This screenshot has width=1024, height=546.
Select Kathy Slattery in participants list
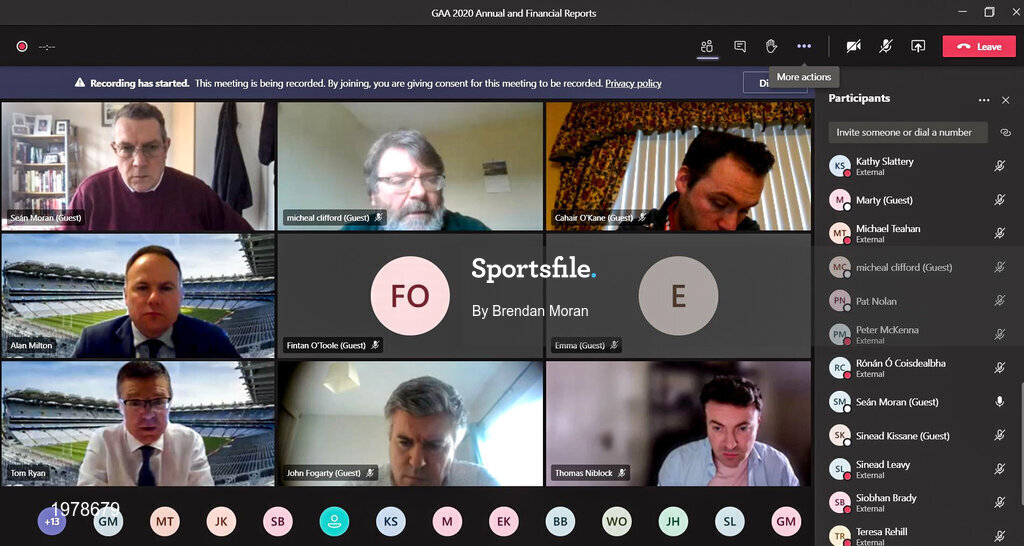[x=920, y=166]
